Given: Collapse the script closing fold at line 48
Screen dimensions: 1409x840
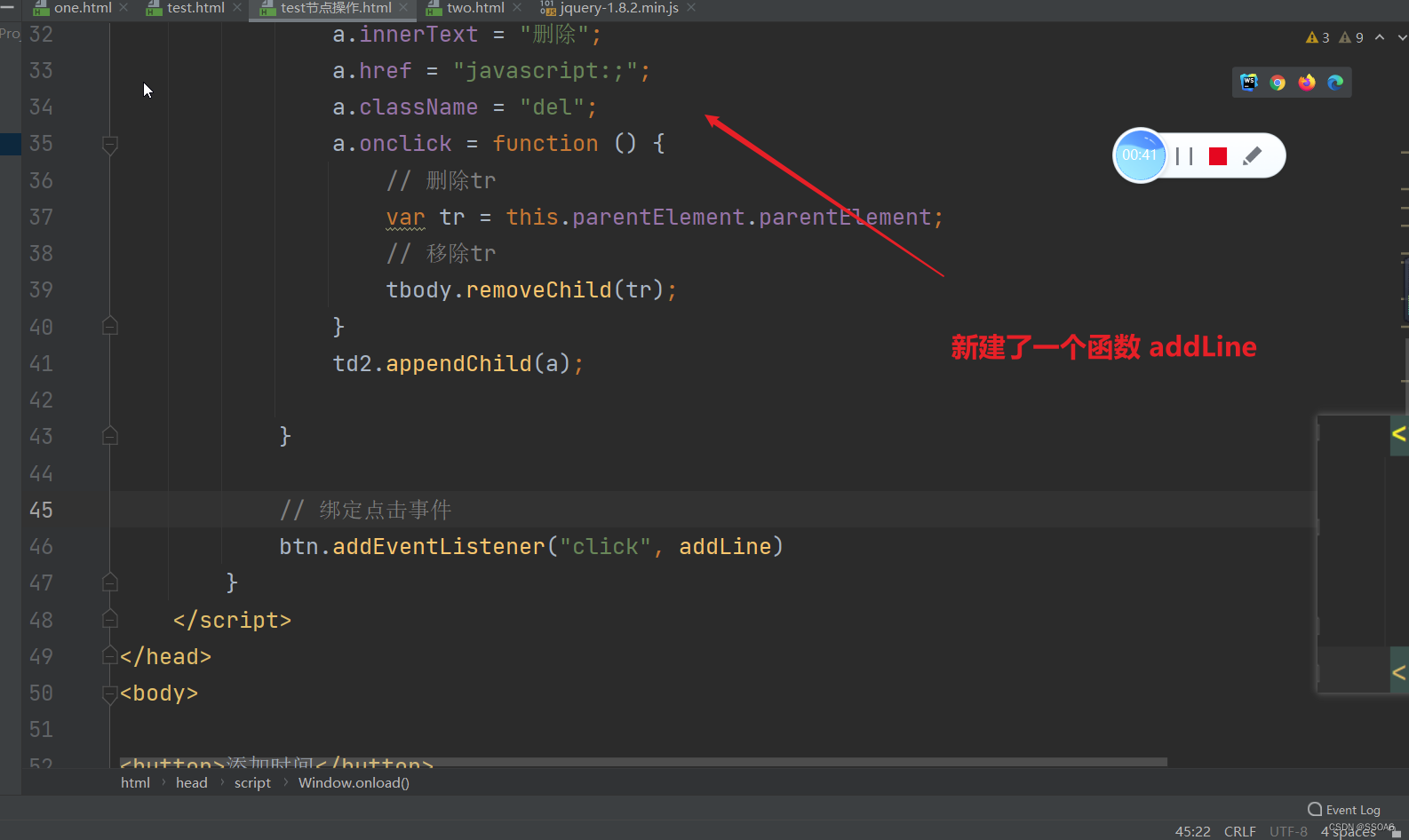Looking at the screenshot, I should [x=110, y=619].
